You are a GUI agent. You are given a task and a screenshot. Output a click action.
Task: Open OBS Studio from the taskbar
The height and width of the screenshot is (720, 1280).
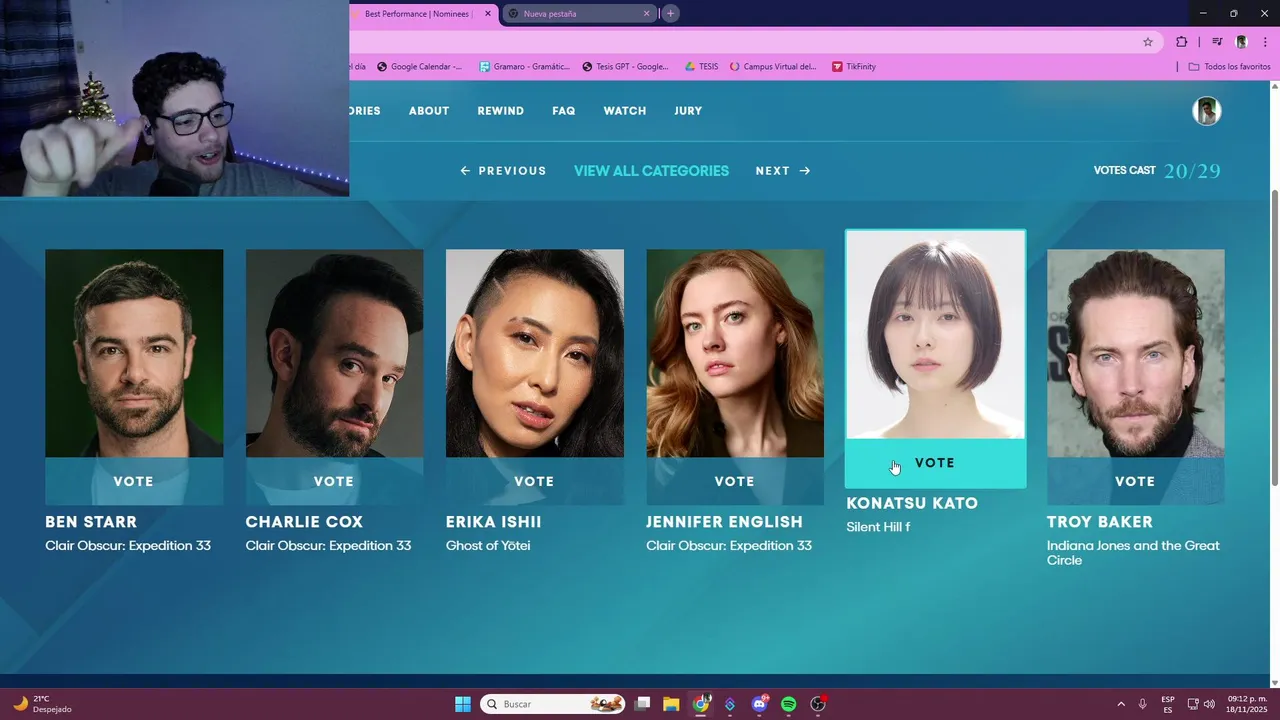[818, 704]
